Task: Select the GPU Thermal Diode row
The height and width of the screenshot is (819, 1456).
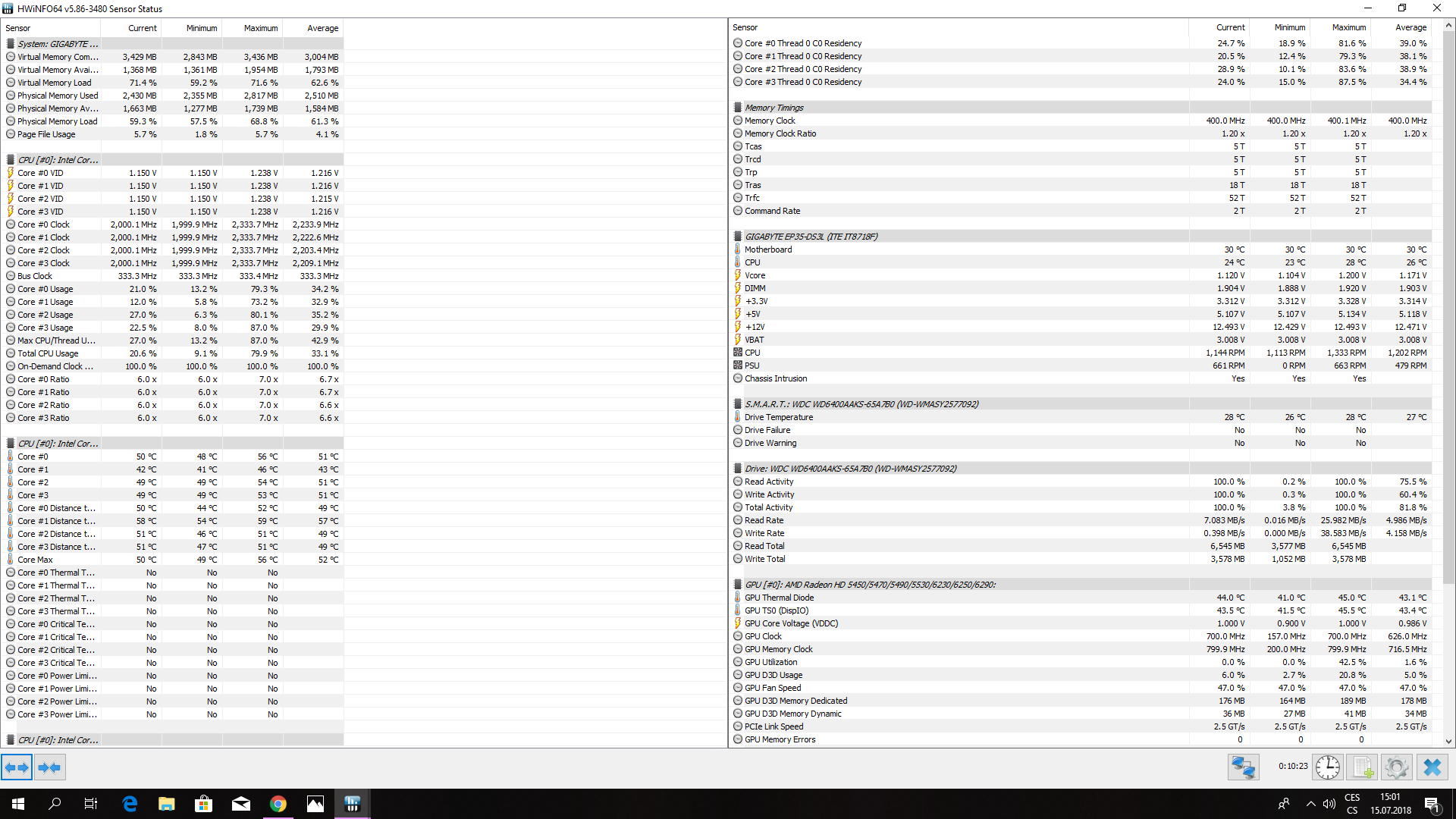Action: pos(779,598)
